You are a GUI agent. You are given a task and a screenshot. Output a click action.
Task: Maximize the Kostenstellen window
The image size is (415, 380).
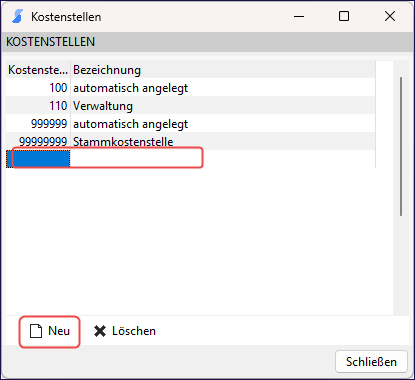344,16
